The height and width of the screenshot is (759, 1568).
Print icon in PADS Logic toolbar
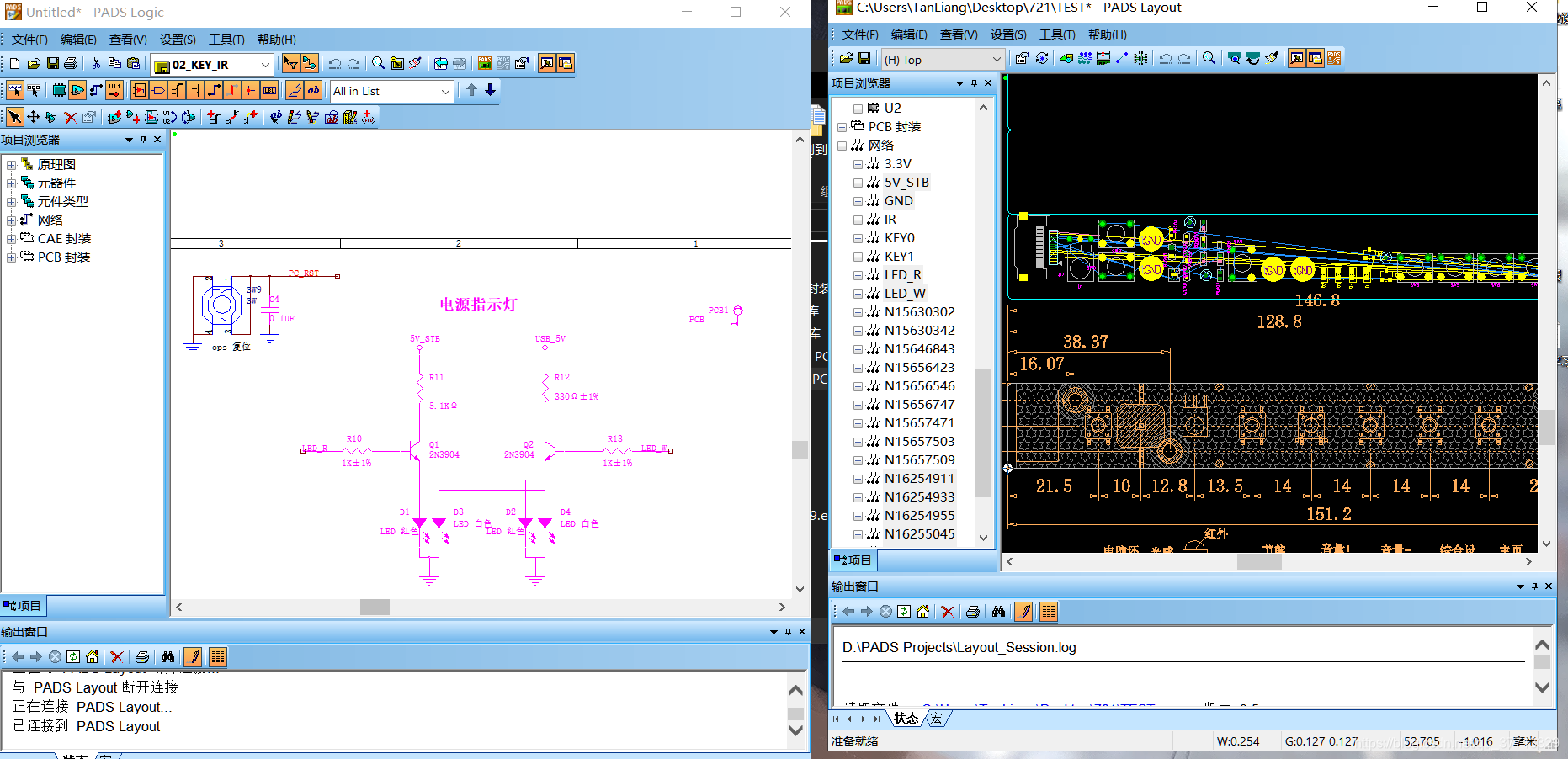71,63
